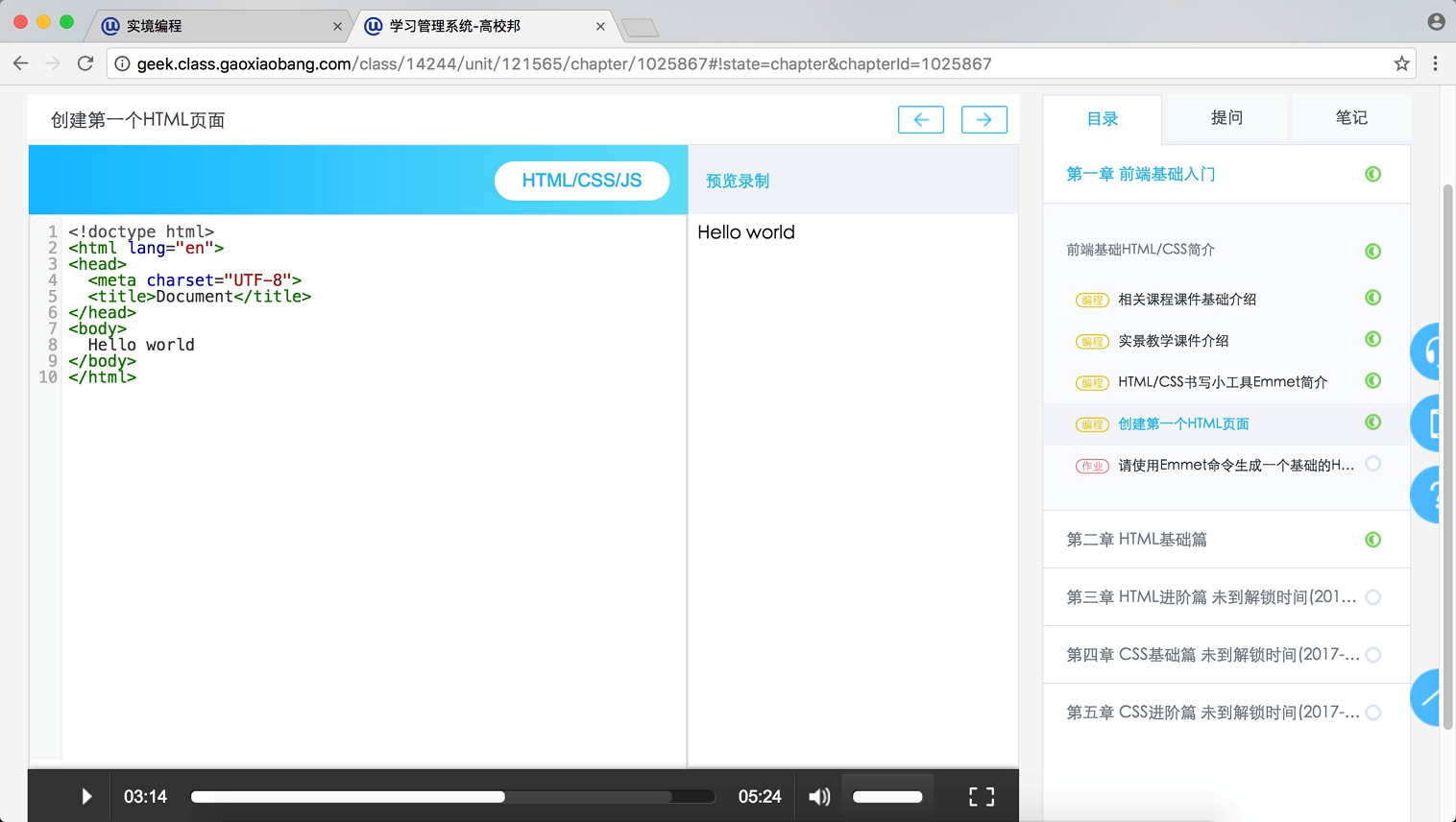Select the HTML/CSS/JS editor tab
Viewport: 1456px width, 822px height.
[582, 181]
